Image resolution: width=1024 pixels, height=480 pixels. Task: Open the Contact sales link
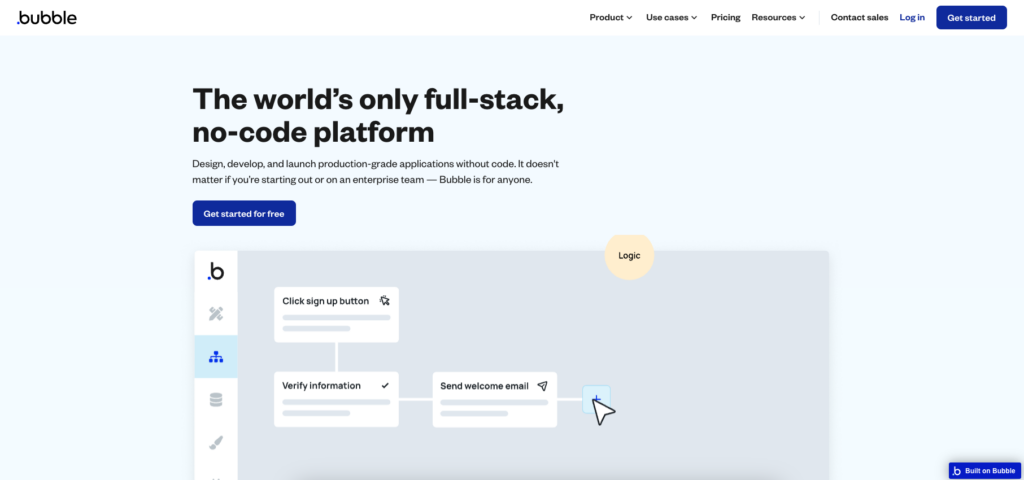pyautogui.click(x=859, y=18)
